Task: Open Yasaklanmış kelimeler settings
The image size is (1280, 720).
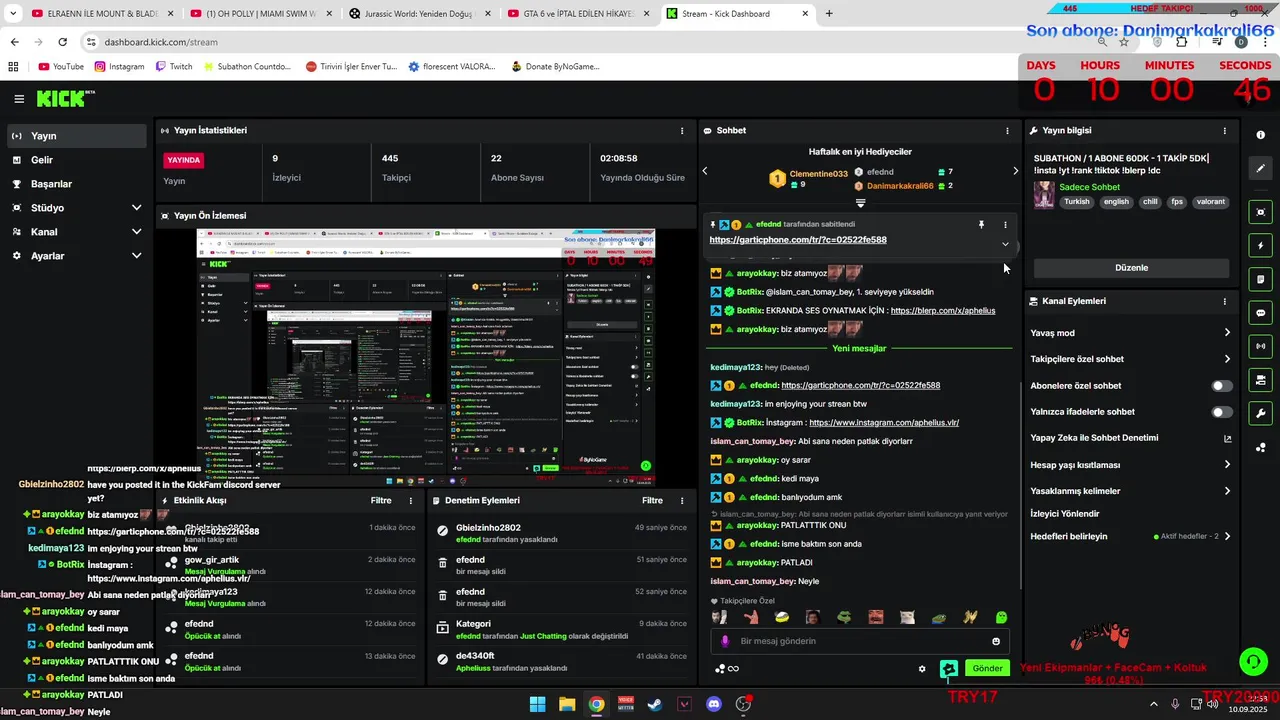Action: click(x=1130, y=491)
